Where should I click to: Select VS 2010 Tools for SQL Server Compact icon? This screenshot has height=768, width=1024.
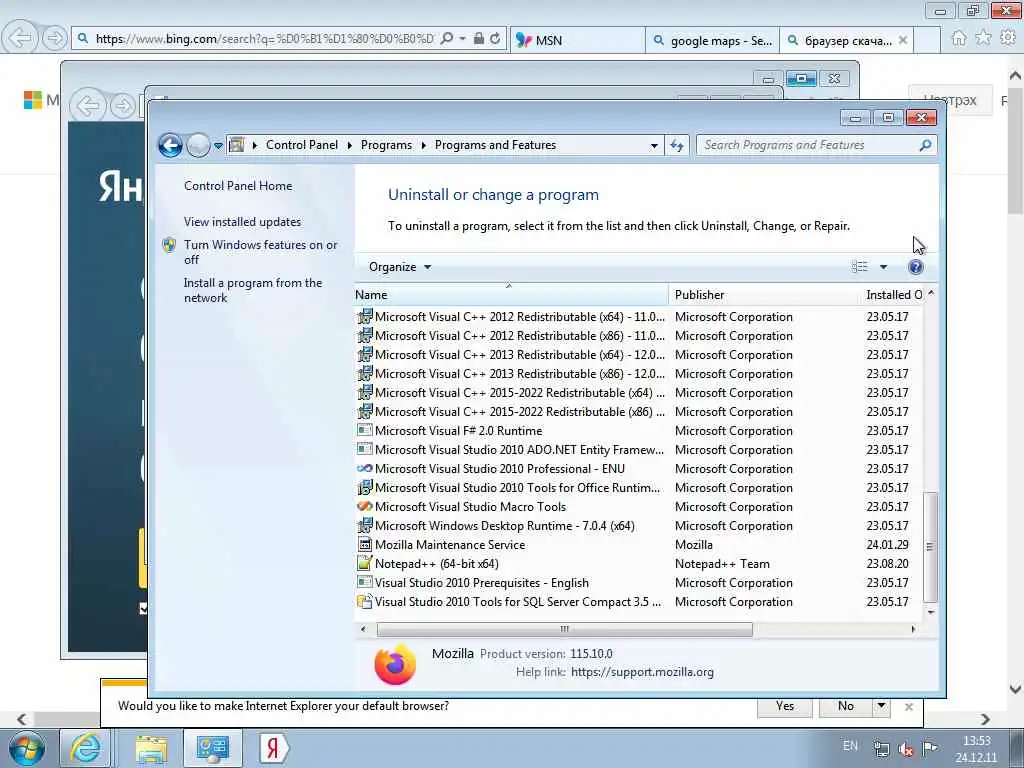(364, 601)
